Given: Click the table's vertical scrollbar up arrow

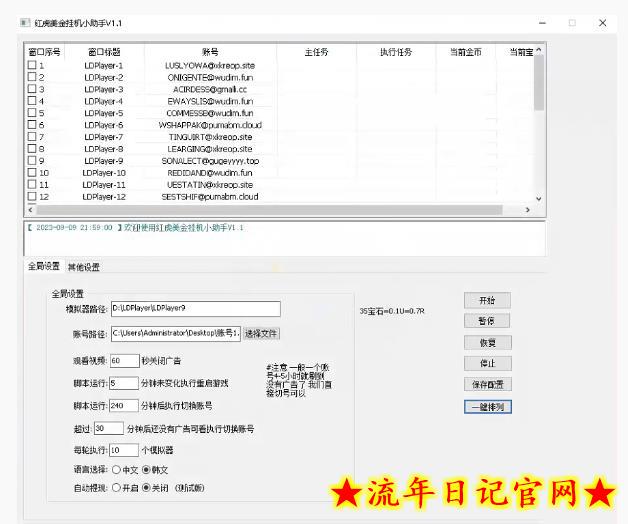Looking at the screenshot, I should coord(539,50).
